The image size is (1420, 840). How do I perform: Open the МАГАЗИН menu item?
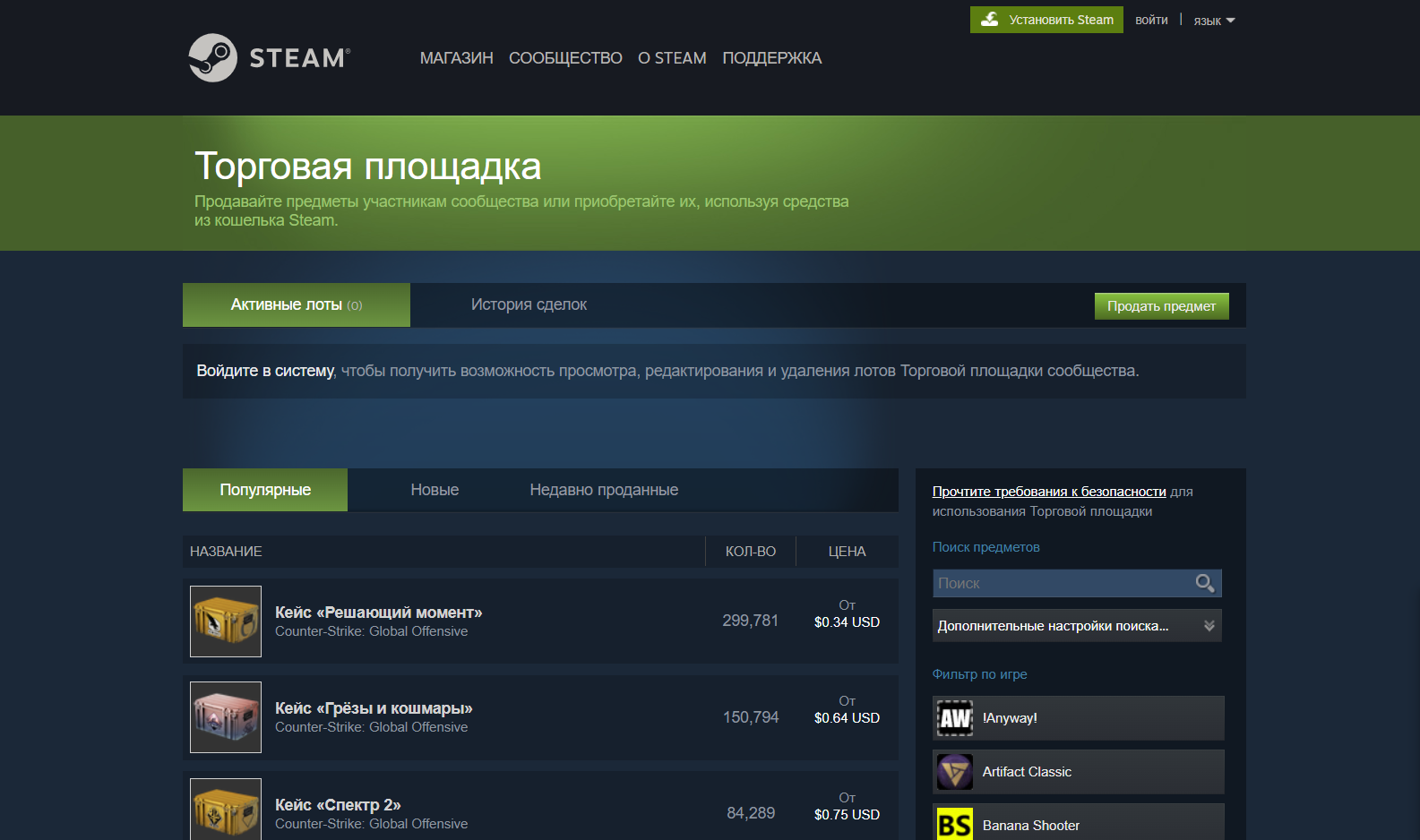click(456, 58)
